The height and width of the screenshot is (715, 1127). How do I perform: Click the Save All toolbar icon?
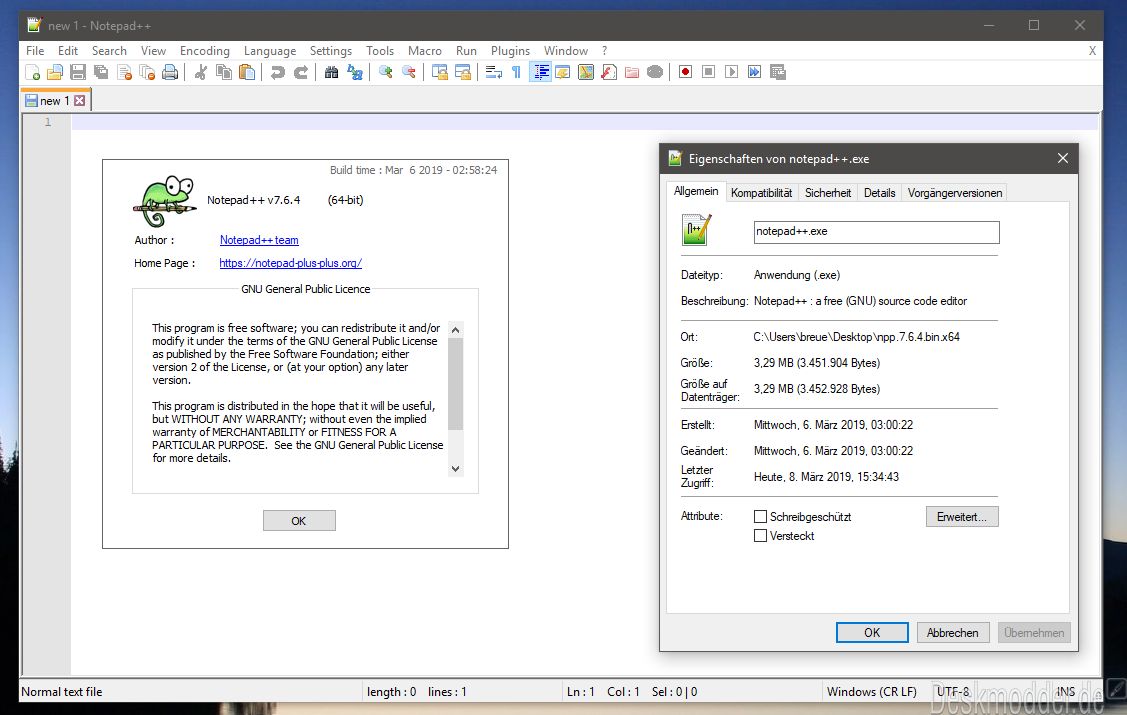tap(101, 72)
